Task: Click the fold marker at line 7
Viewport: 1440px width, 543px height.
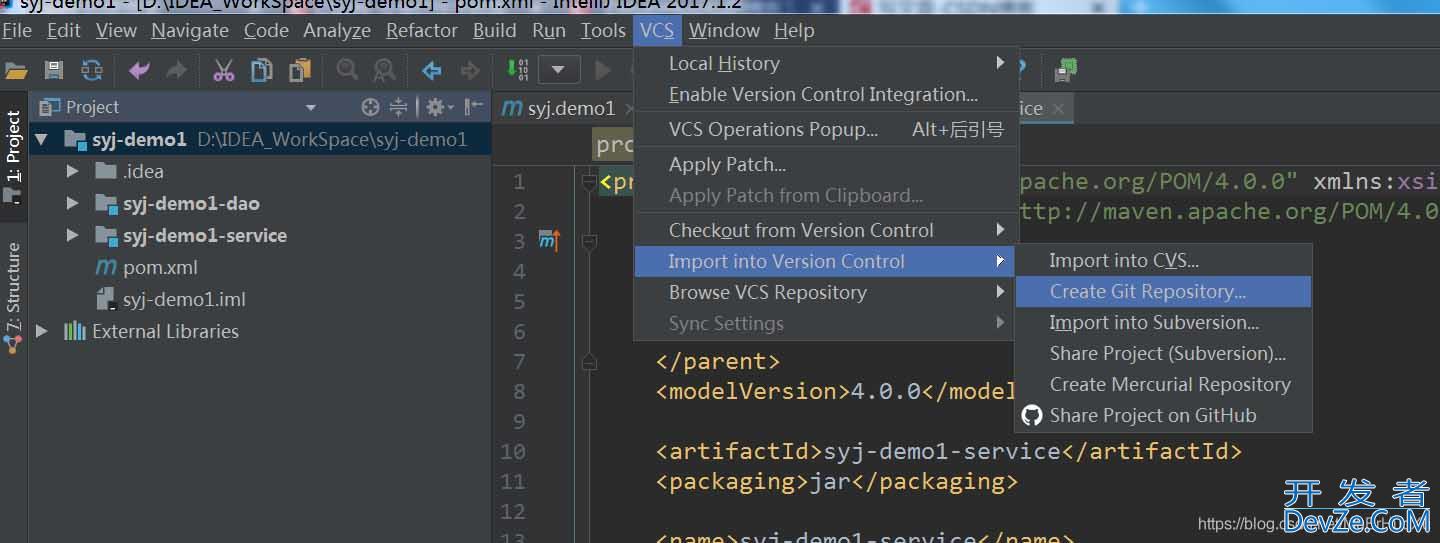Action: 589,362
